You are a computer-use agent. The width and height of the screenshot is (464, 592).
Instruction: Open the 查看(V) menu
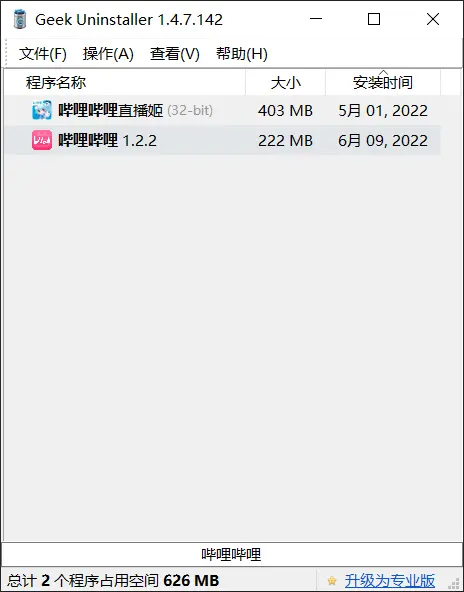pos(175,54)
